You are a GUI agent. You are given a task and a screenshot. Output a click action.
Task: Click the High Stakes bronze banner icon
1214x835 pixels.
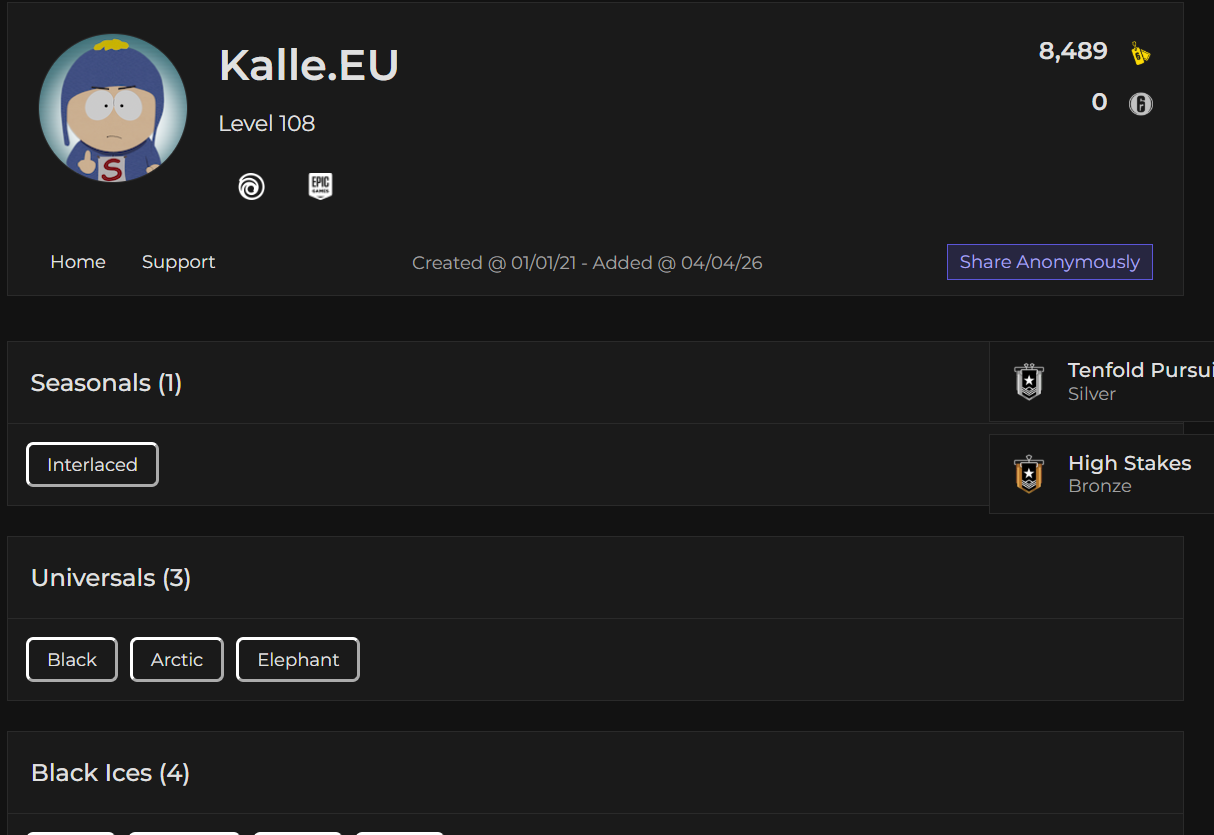pyautogui.click(x=1029, y=474)
